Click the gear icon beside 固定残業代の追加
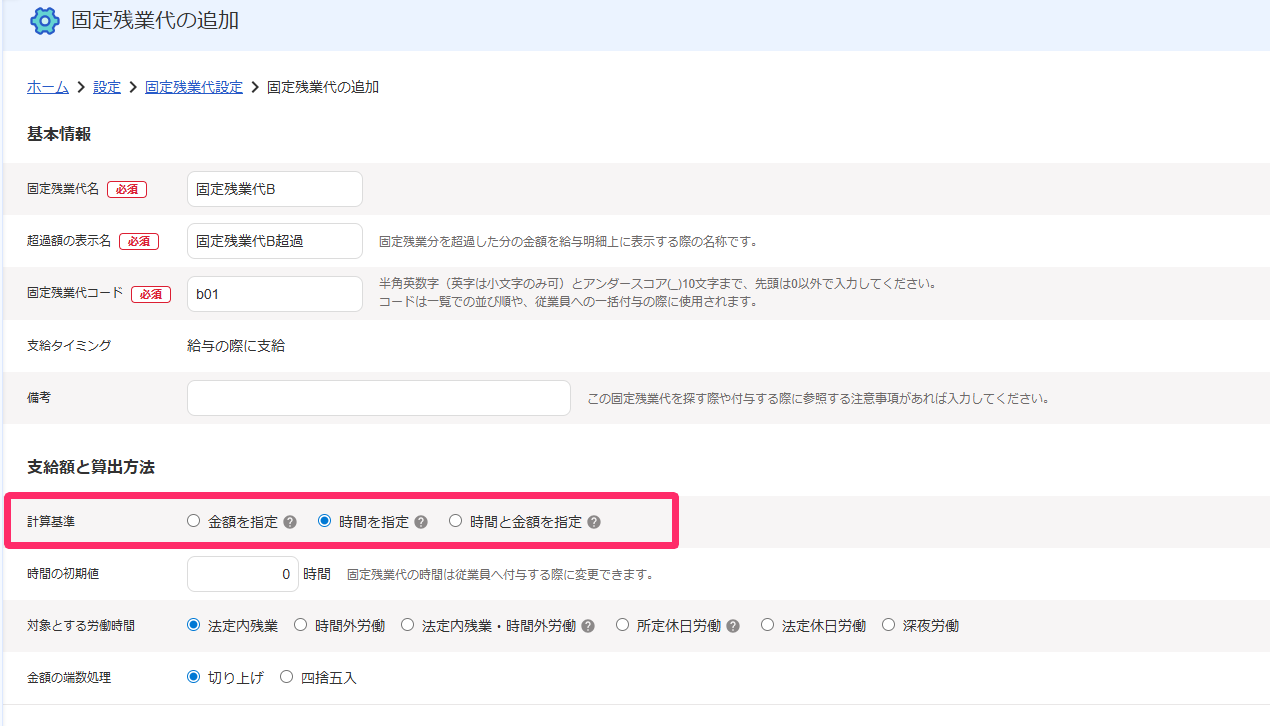This screenshot has width=1270, height=726. (x=45, y=21)
